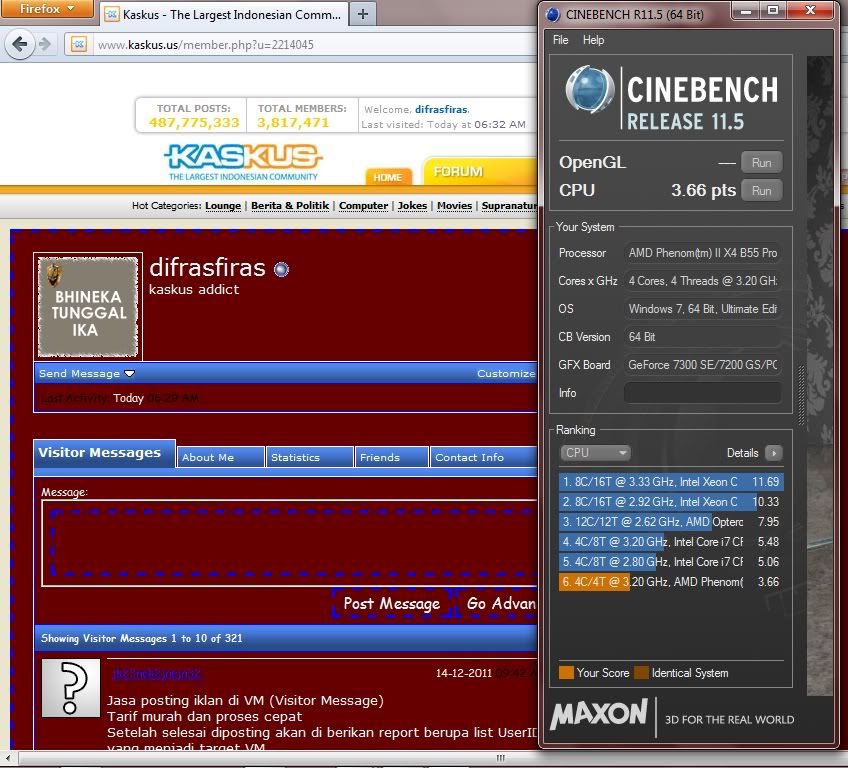Click the Cores x GHz value field
Viewport: 848px width, 768px height.
tap(703, 281)
